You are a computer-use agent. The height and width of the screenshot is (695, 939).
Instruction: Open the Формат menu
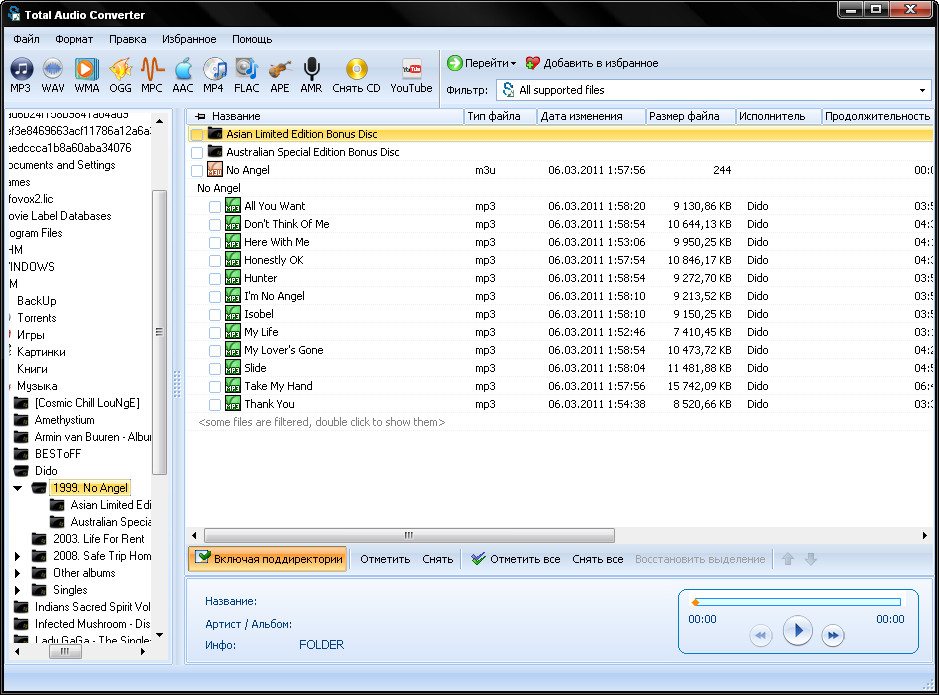[74, 39]
